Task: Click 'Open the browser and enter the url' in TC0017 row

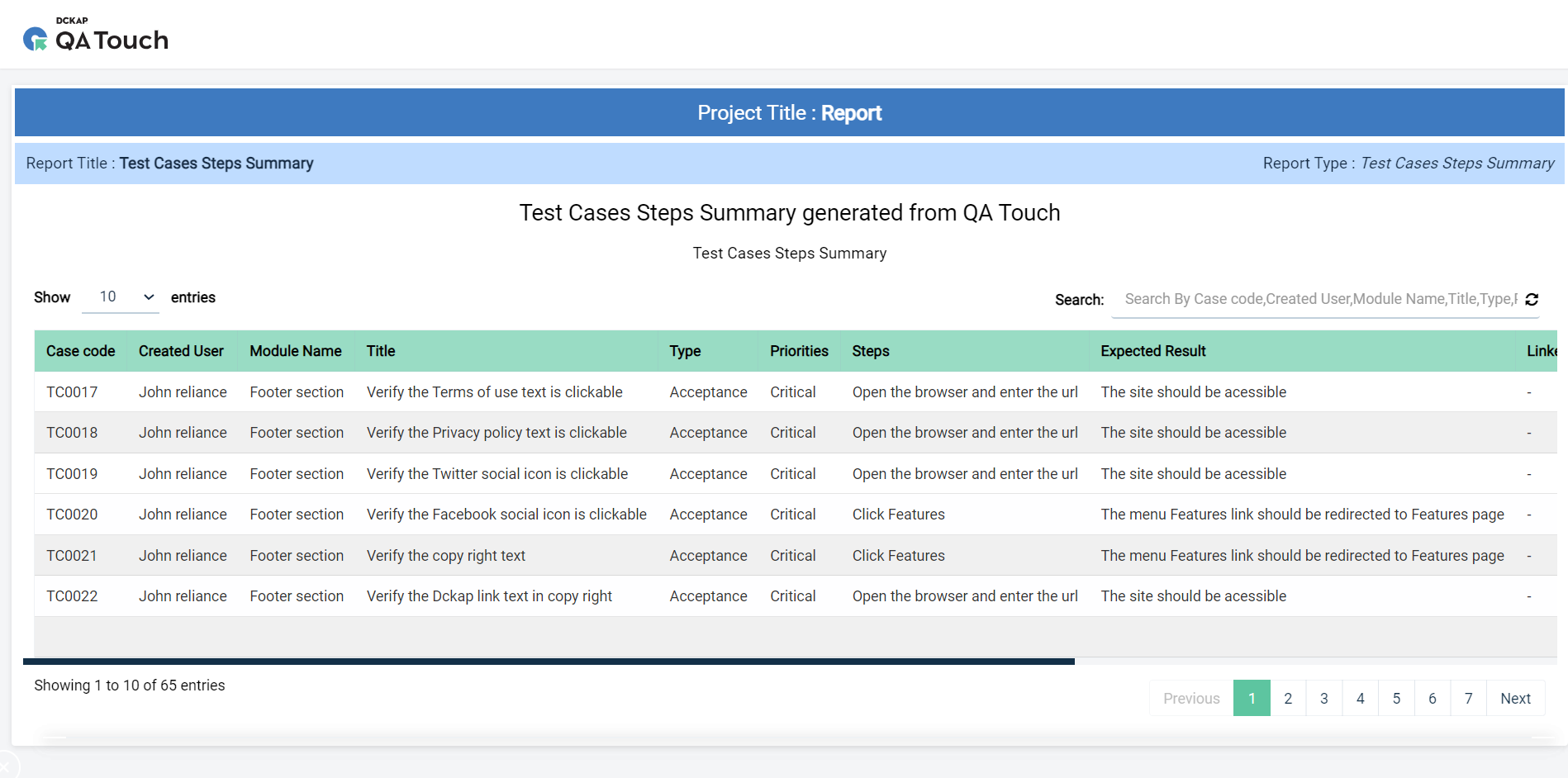Action: click(965, 392)
